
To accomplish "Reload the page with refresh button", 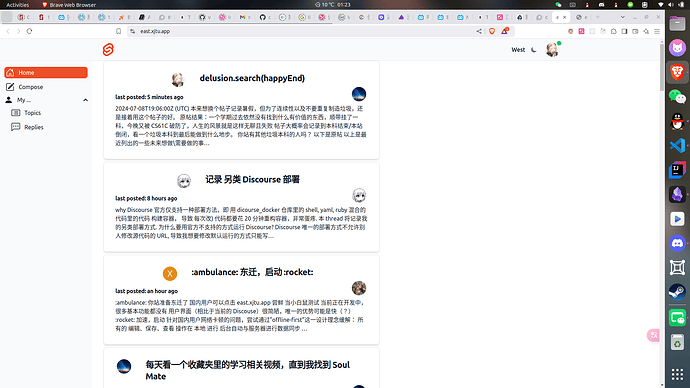I will [x=29, y=31].
